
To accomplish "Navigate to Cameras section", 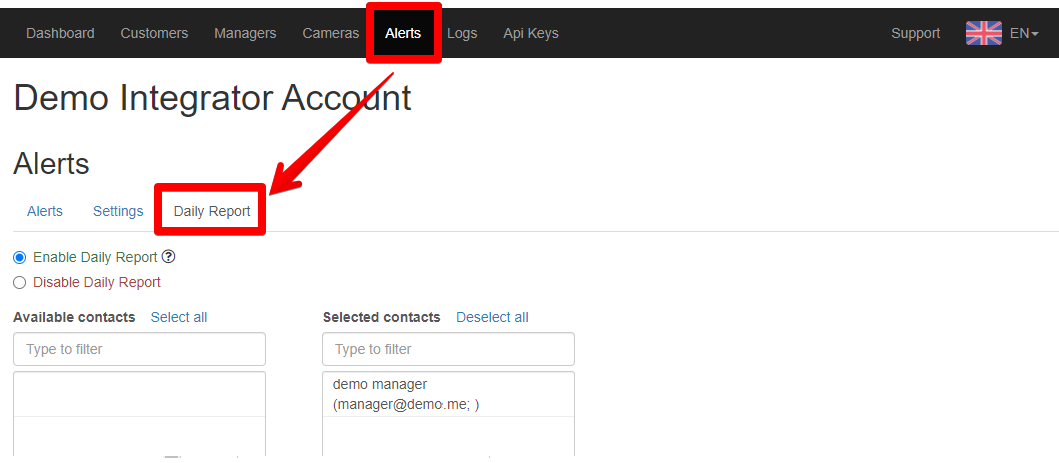I will point(330,33).
